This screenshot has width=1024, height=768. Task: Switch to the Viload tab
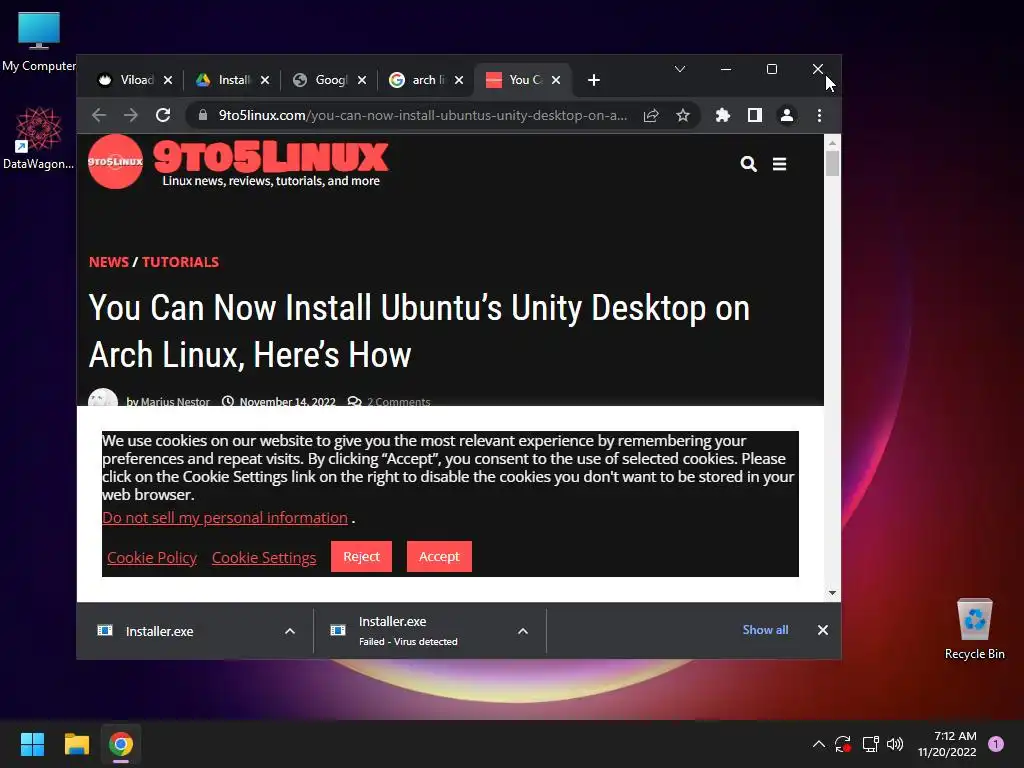coord(134,80)
